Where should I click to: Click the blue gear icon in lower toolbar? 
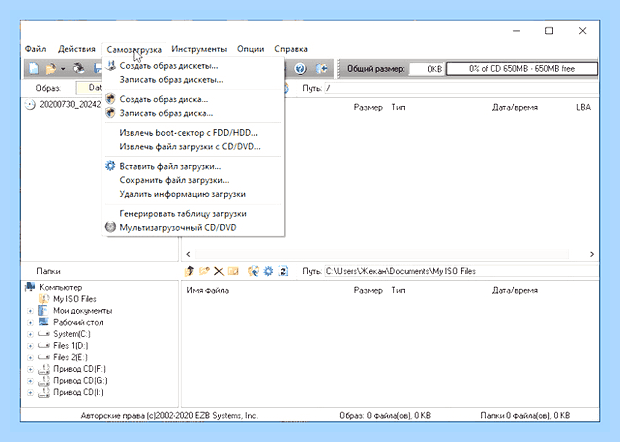click(268, 271)
